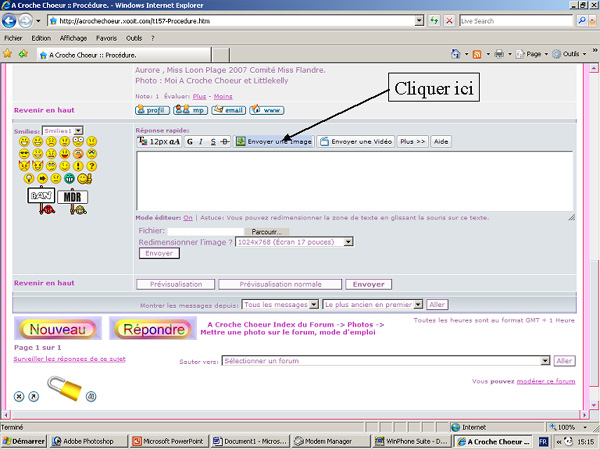Click the Nouveau new topic button
The image size is (600, 450).
click(58, 329)
